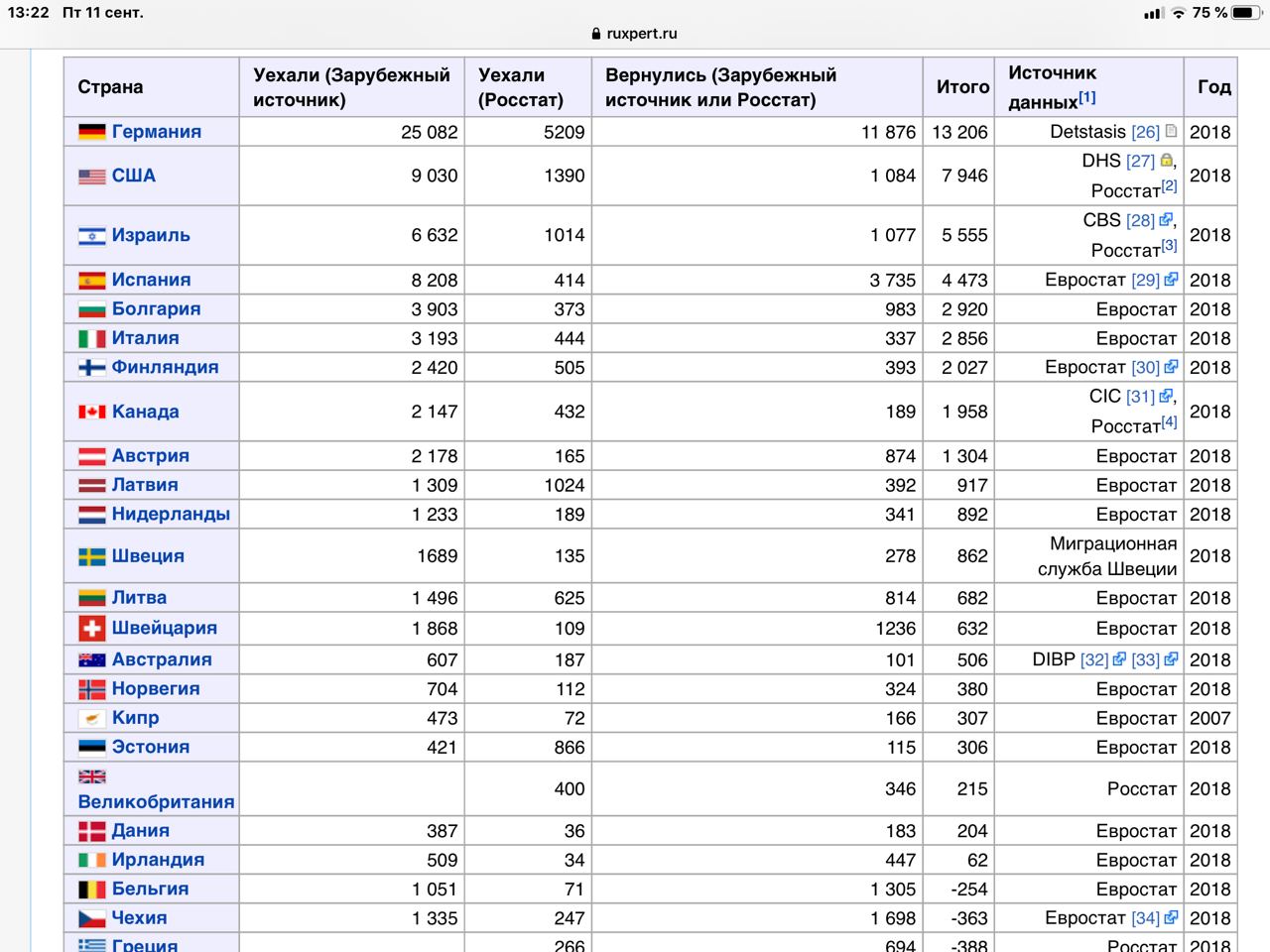Click the Germany flag icon

click(92, 132)
